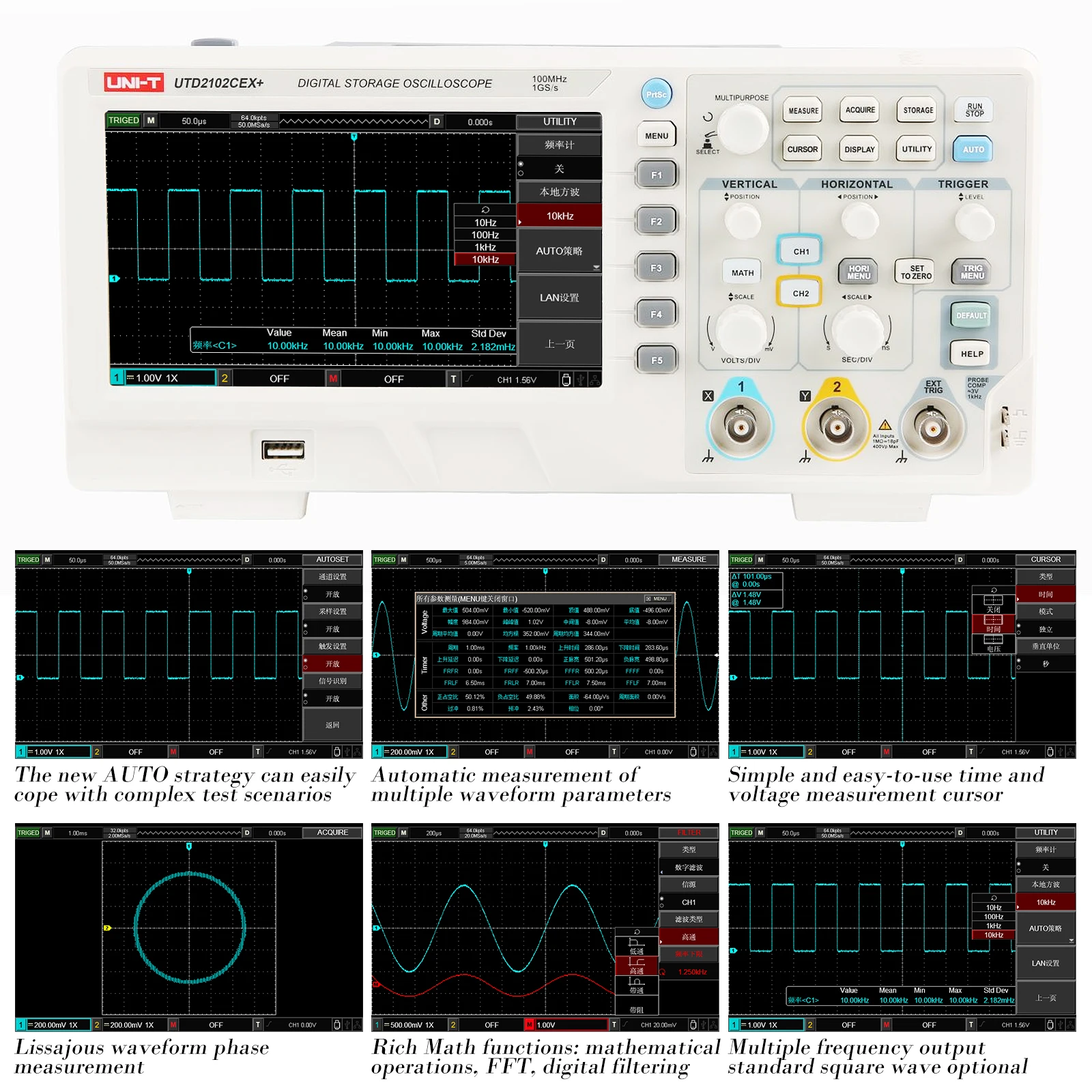Click the HELP button
Screen dimensions: 1092x1092
971,354
